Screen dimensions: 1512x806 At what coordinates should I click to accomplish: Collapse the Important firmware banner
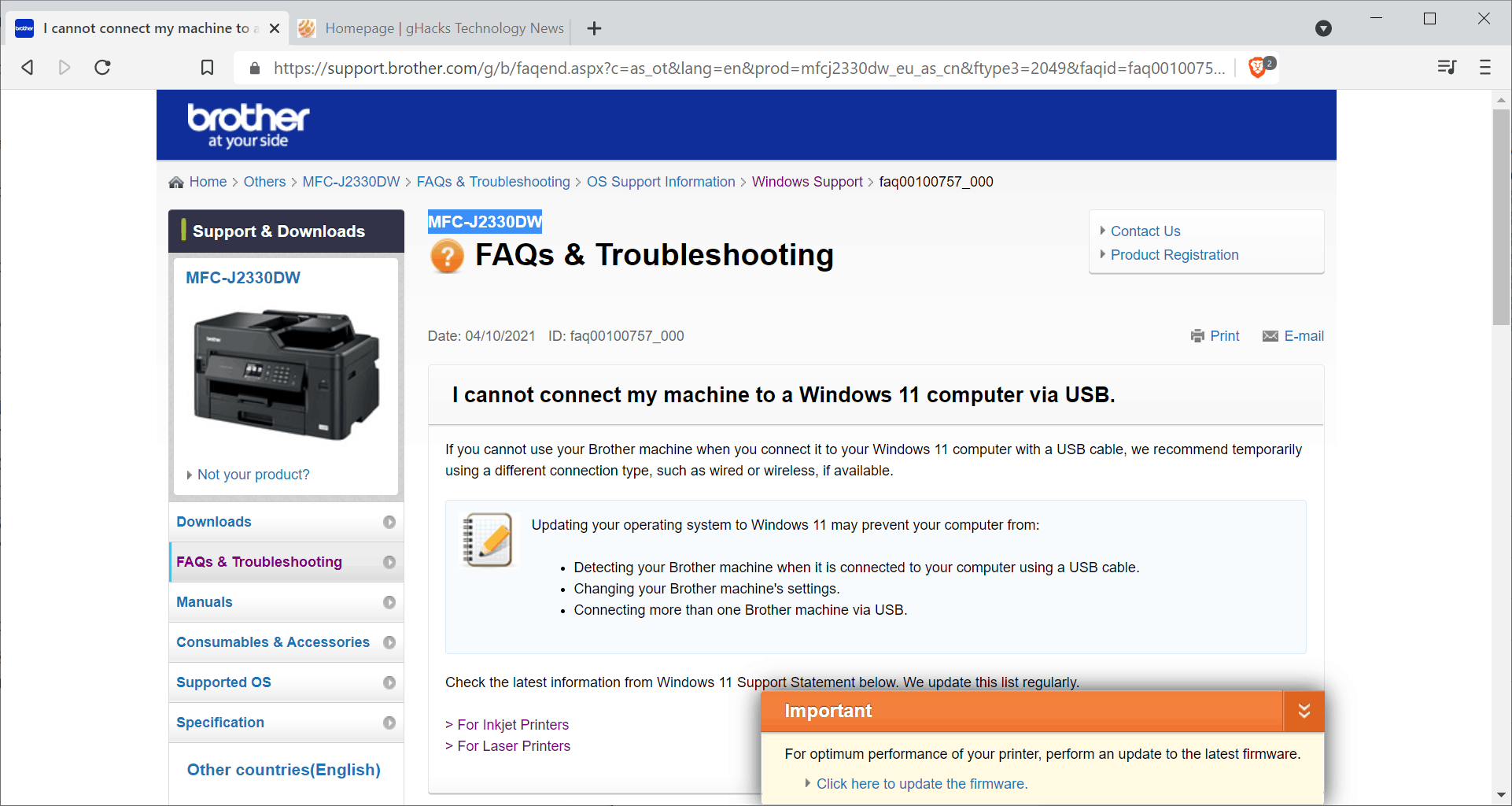pos(1304,711)
